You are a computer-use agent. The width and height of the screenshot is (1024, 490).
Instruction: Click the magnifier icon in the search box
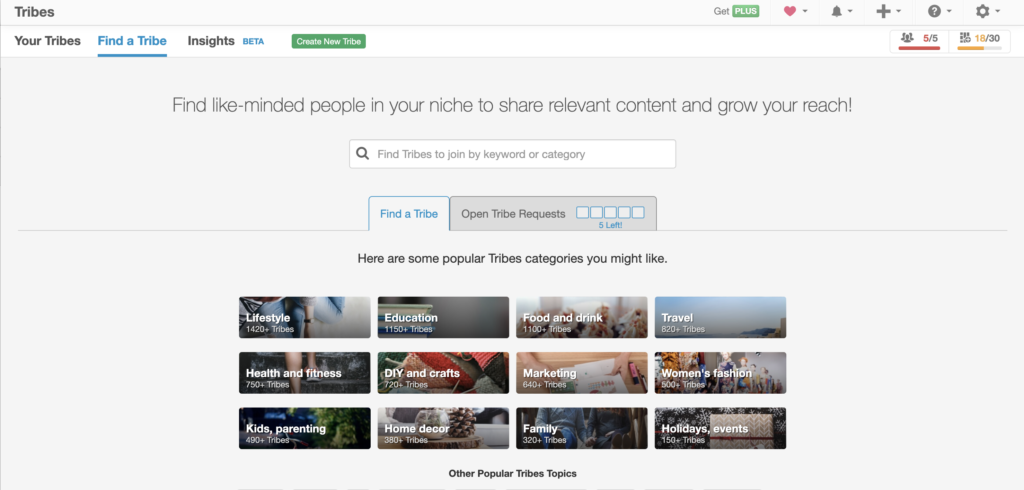362,154
